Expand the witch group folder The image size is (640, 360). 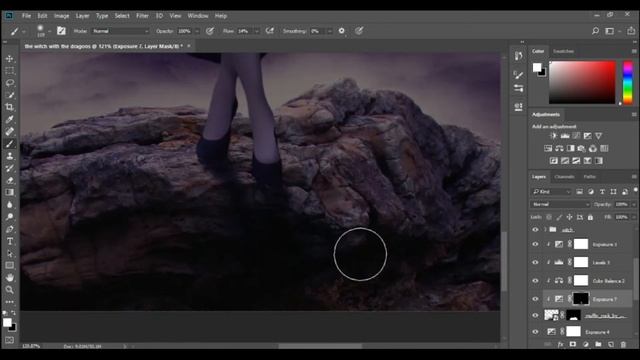(x=545, y=229)
